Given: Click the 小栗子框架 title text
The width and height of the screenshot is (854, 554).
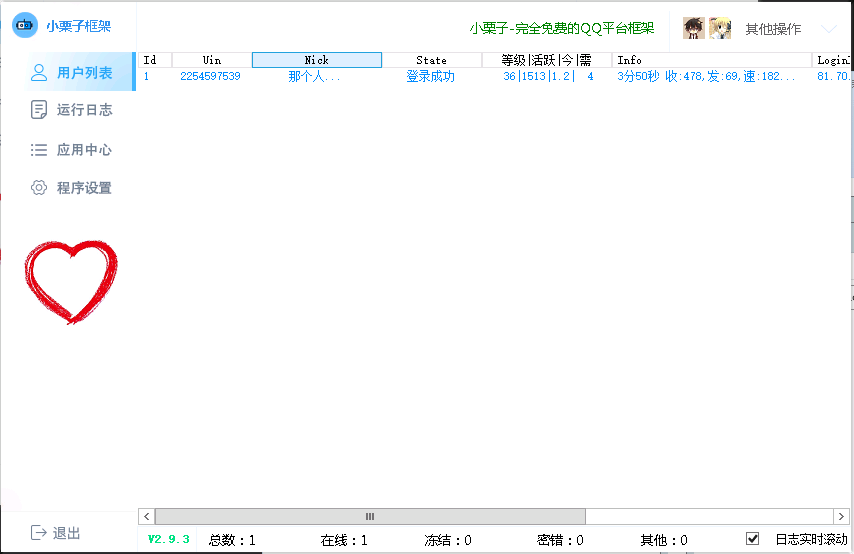Looking at the screenshot, I should pyautogui.click(x=78, y=26).
